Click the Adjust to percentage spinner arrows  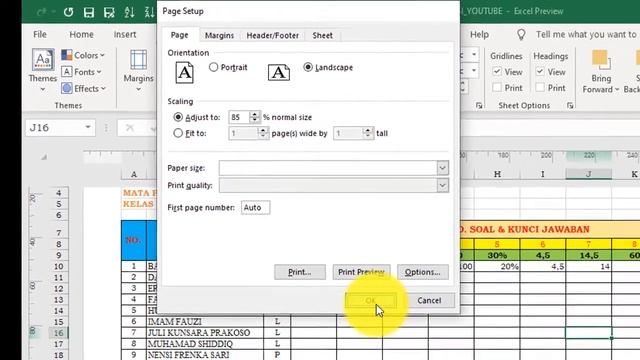point(255,118)
